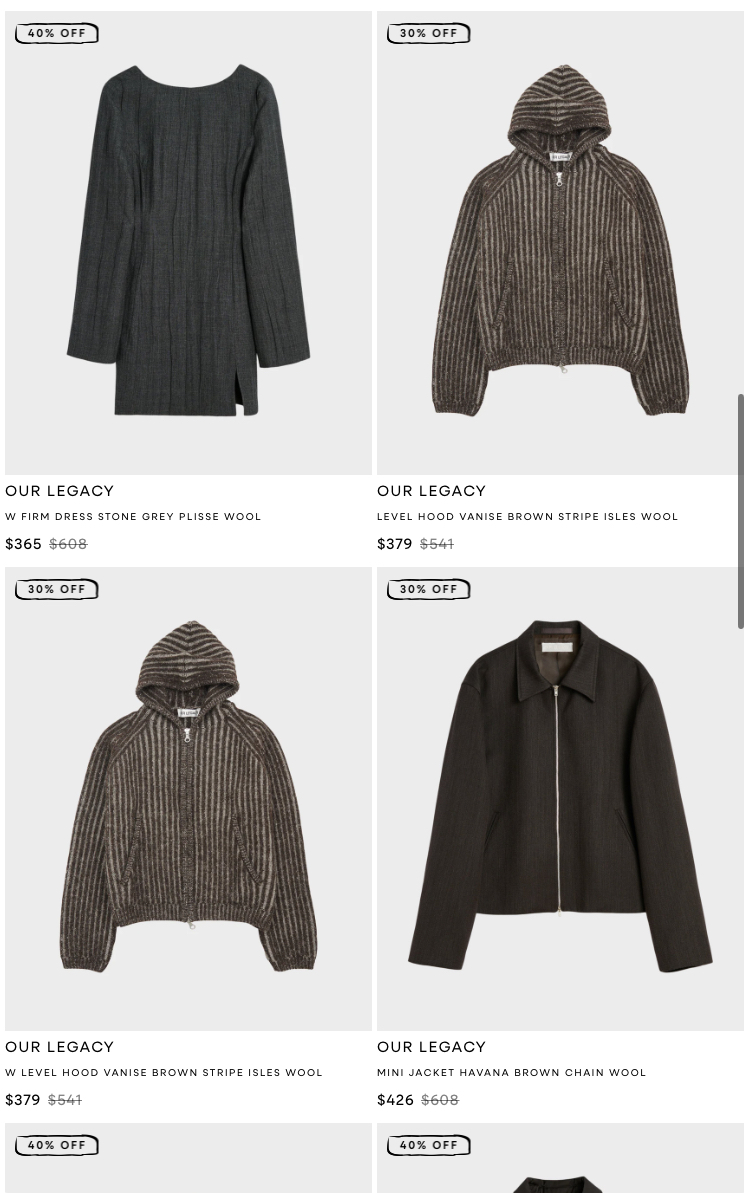
Task: Click W Level Hood Vanise Brown Stripe title
Action: (x=164, y=1073)
